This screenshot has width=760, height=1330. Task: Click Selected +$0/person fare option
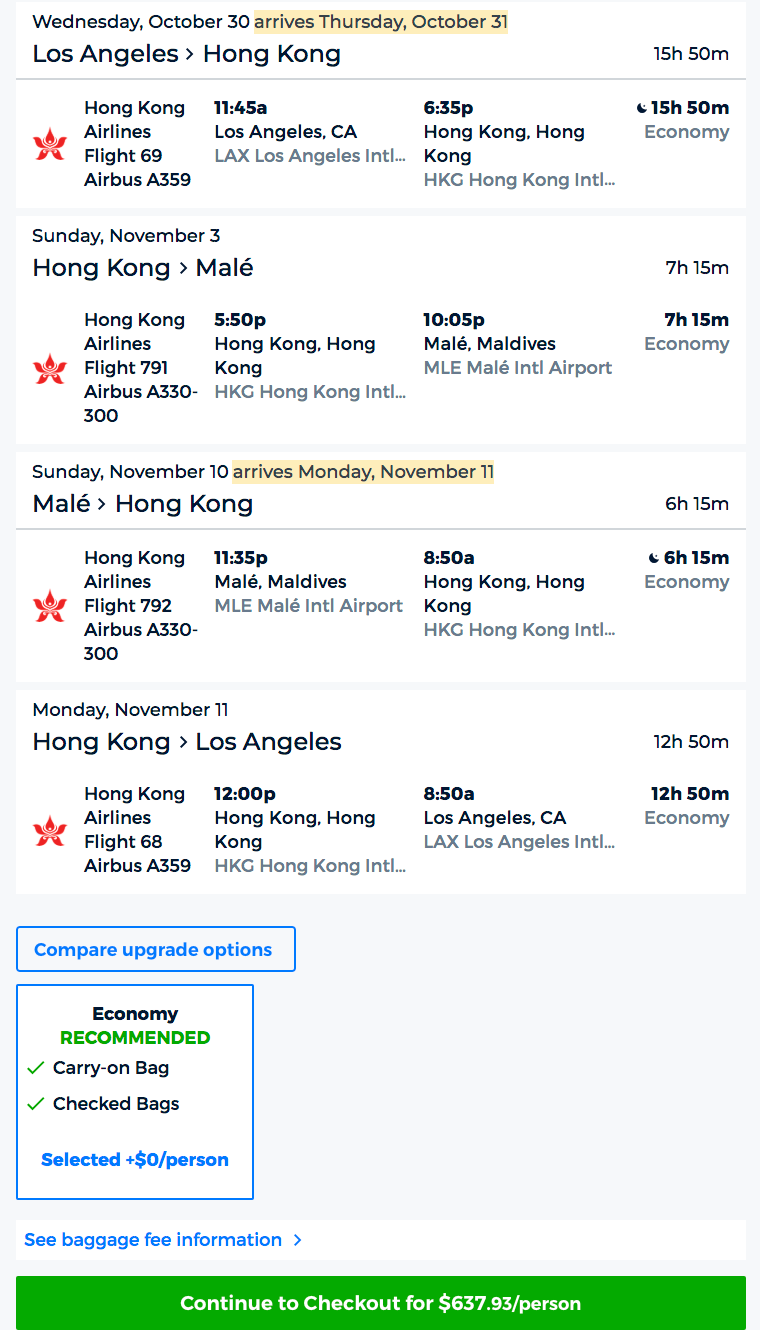135,1160
